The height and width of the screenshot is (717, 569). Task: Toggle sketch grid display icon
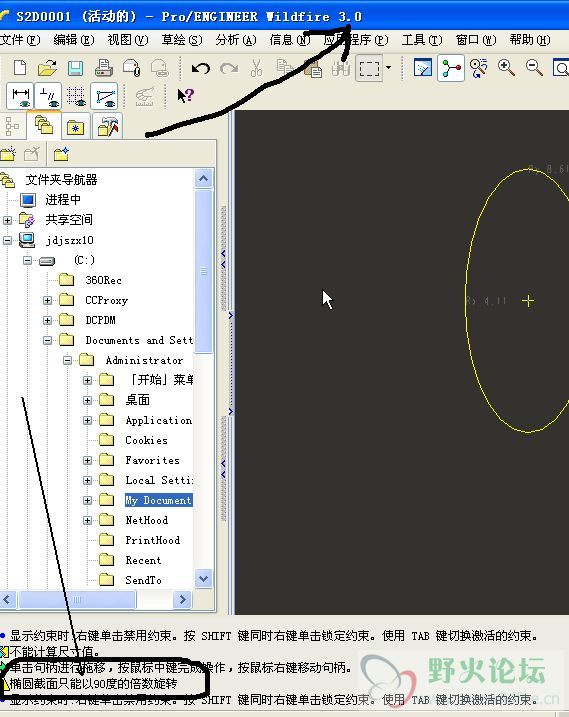coord(76,96)
